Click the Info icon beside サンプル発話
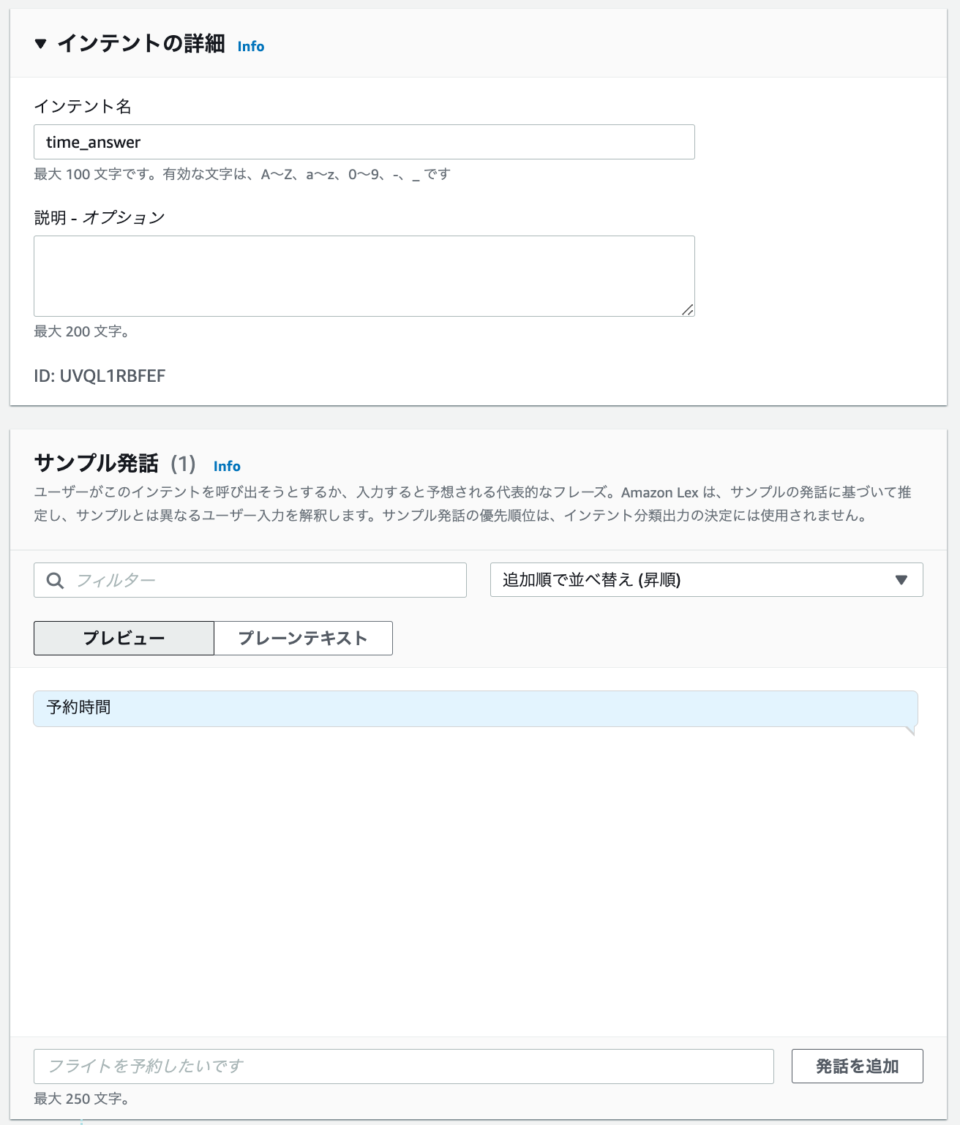This screenshot has width=960, height=1125. click(x=227, y=466)
